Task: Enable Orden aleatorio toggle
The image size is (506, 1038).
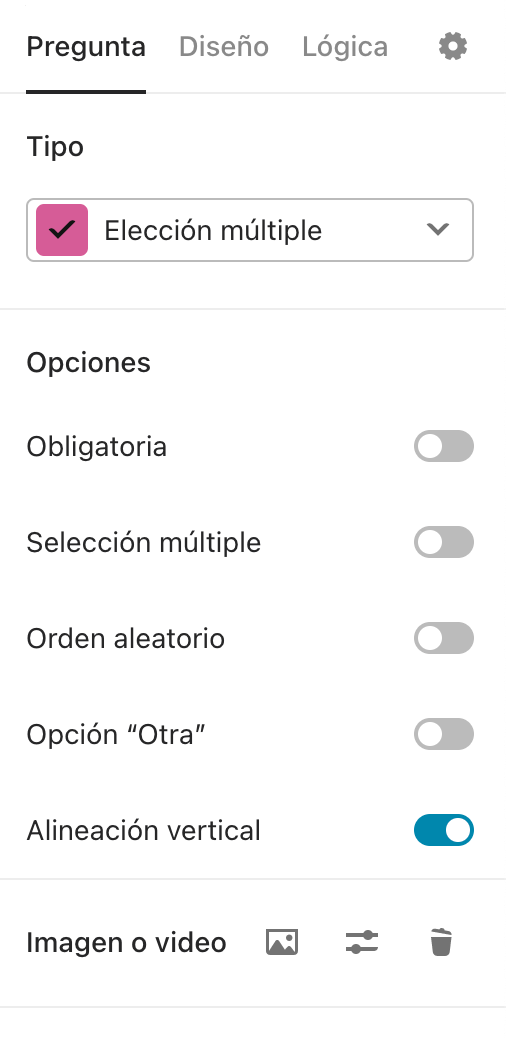Action: (x=444, y=638)
